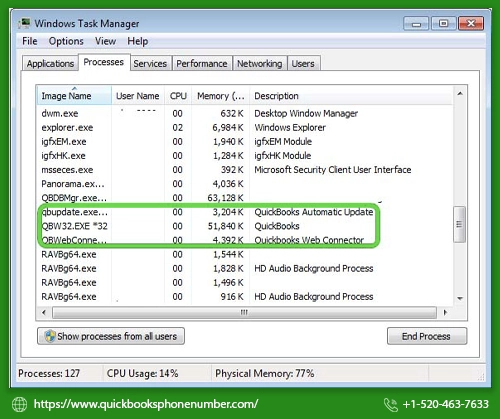Select RAVBg64.exe using 1,544 K memory
This screenshot has height=419, width=500.
click(244, 254)
